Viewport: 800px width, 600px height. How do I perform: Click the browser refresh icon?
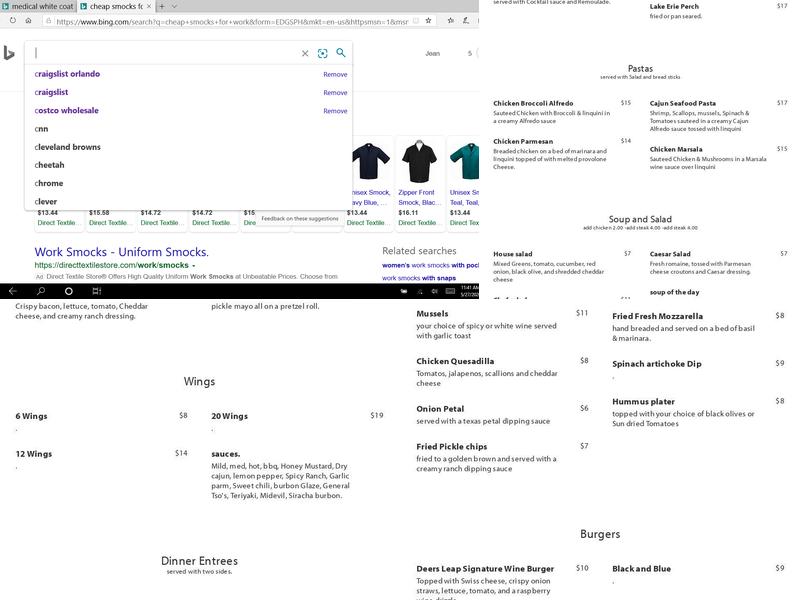(x=10, y=21)
